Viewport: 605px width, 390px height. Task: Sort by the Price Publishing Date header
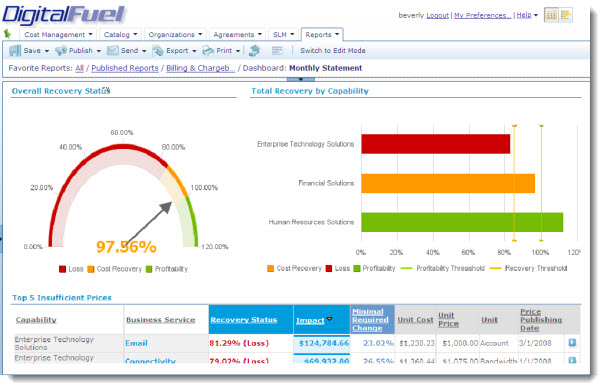[x=541, y=320]
